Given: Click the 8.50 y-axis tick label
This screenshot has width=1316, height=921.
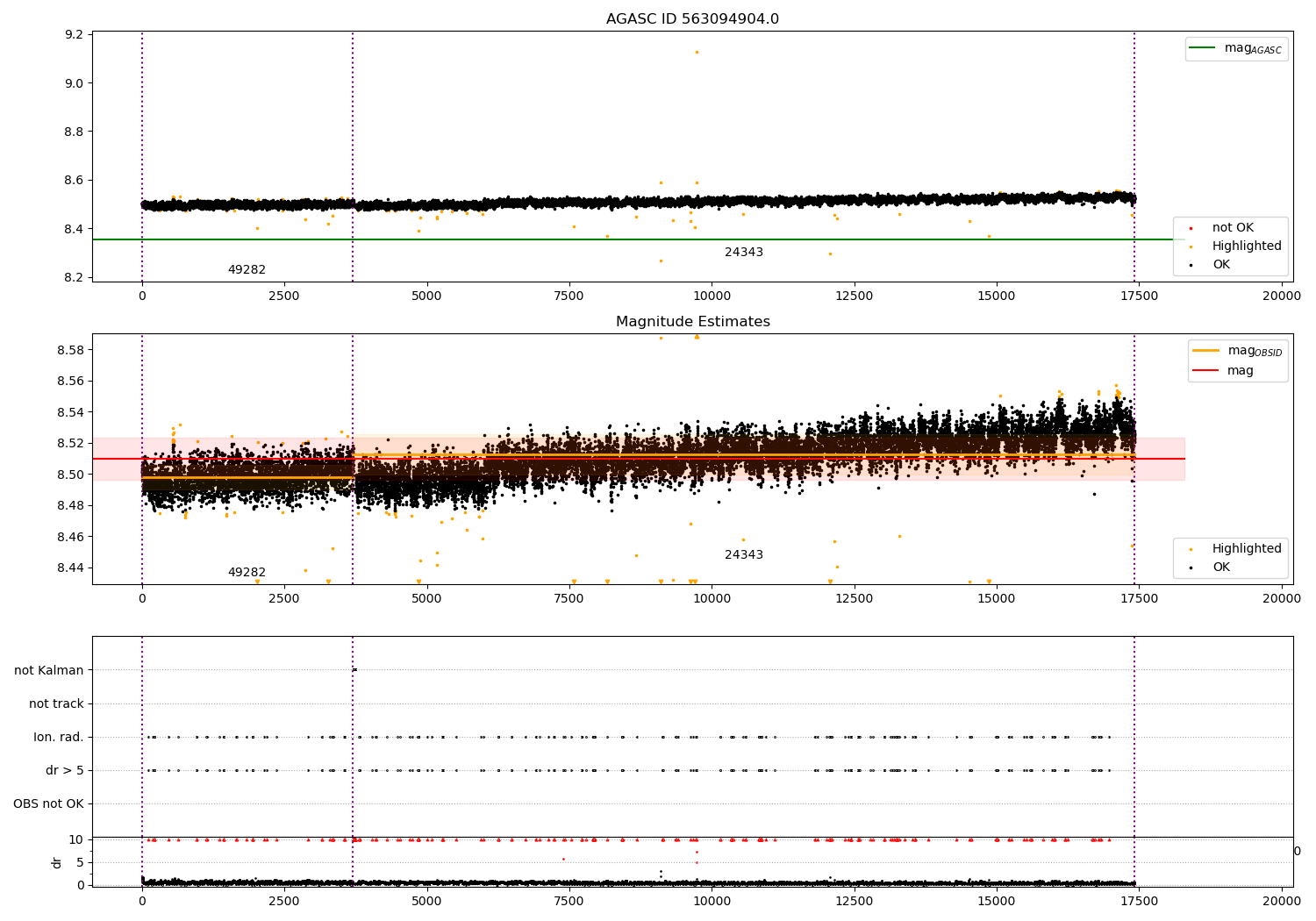Looking at the screenshot, I should tap(71, 475).
